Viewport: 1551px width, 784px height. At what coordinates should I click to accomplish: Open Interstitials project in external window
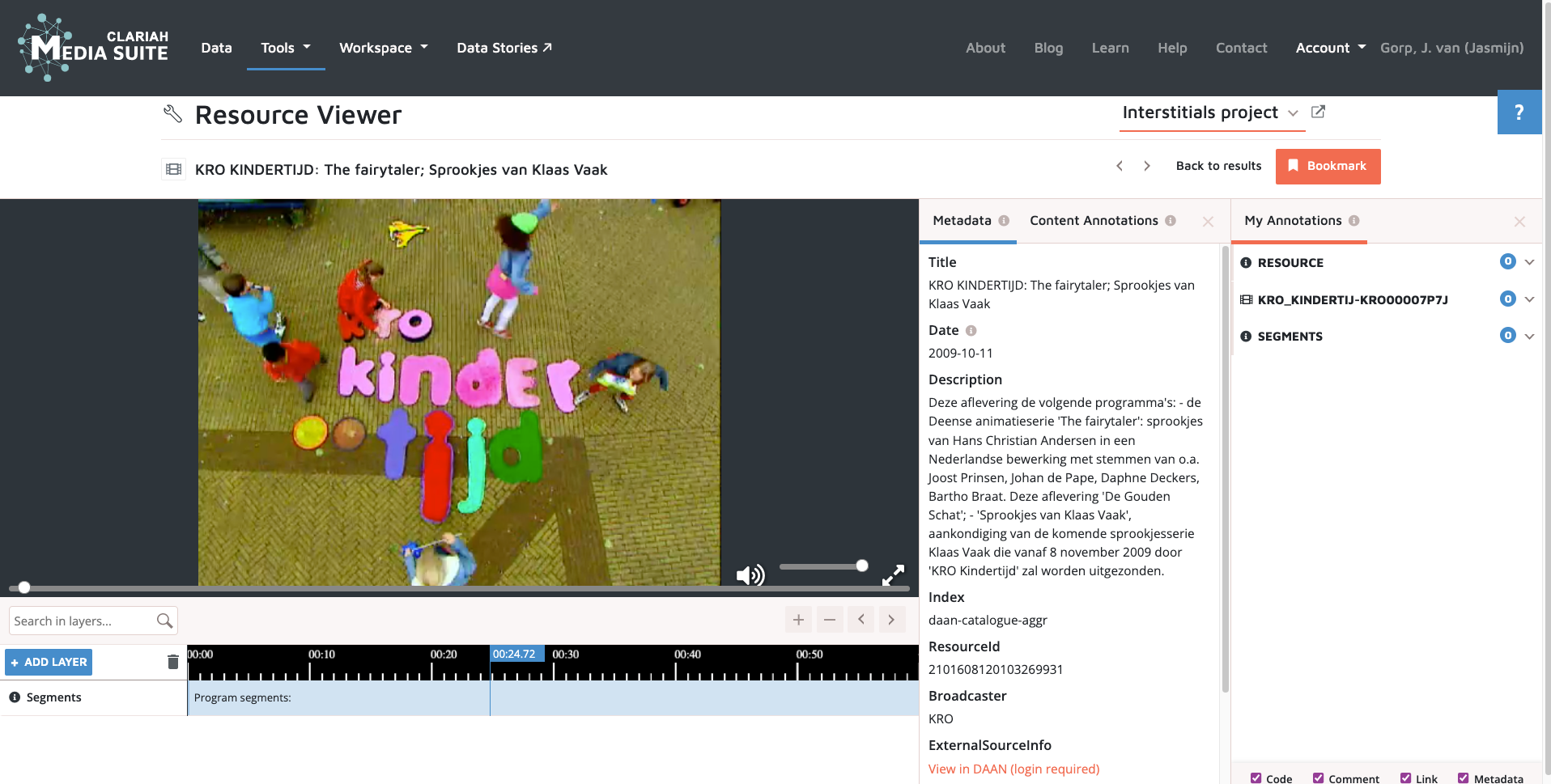(x=1318, y=112)
